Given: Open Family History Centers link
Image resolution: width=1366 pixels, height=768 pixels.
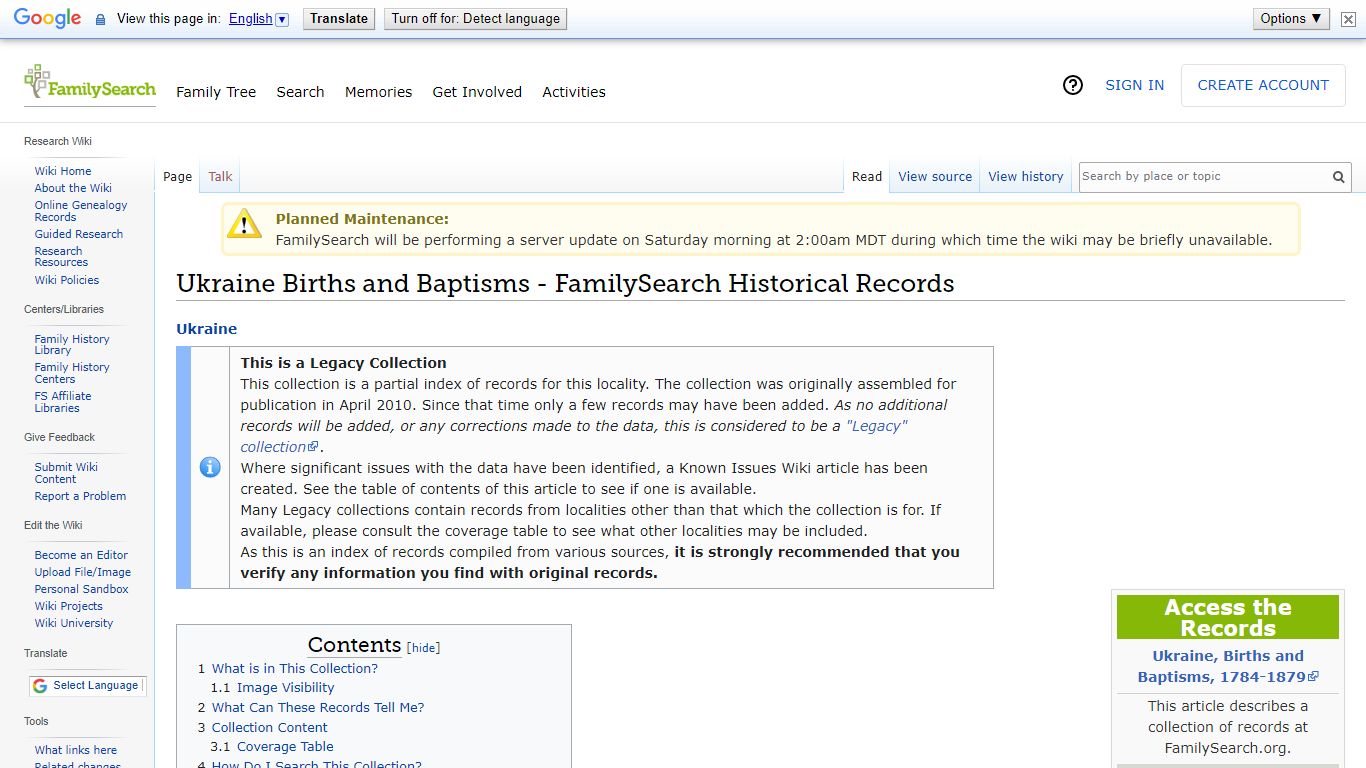Looking at the screenshot, I should tap(72, 373).
